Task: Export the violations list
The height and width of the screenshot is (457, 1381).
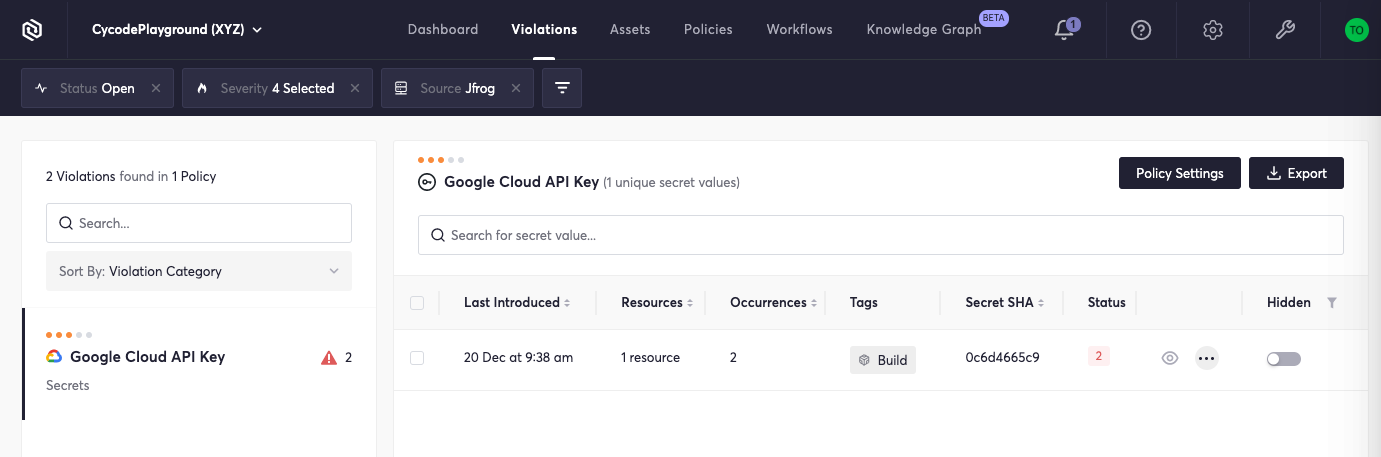Action: tap(1296, 173)
